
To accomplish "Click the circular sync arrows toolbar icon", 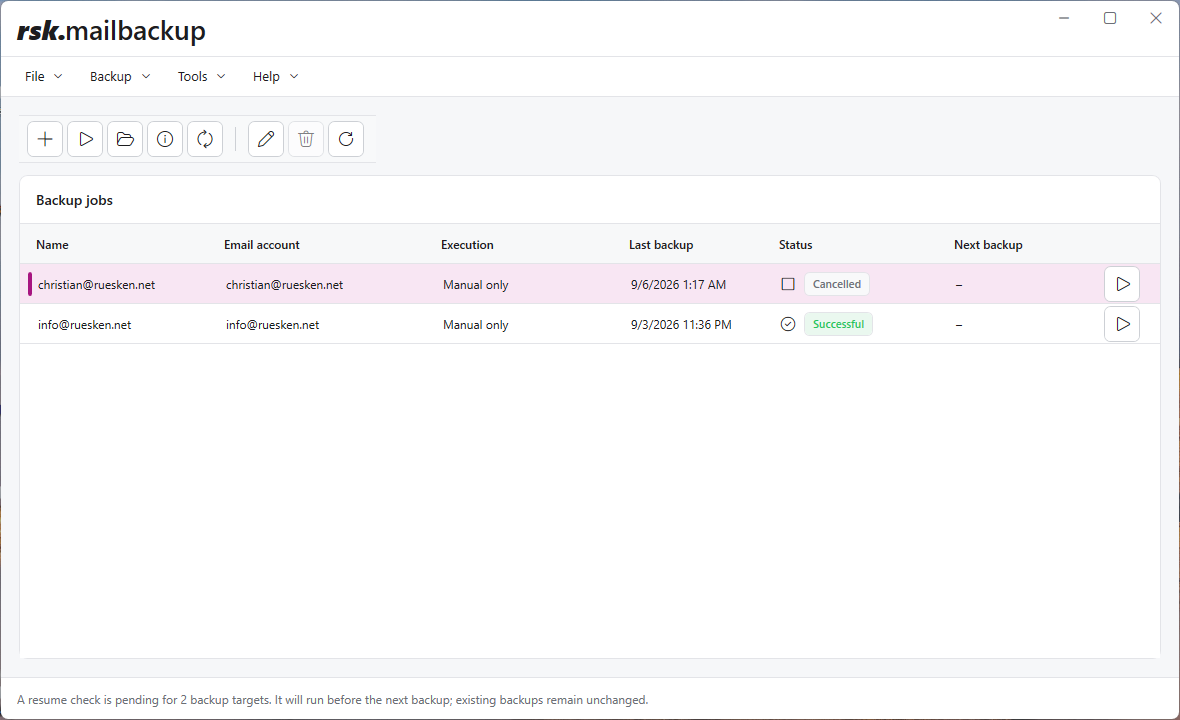I will pyautogui.click(x=205, y=139).
